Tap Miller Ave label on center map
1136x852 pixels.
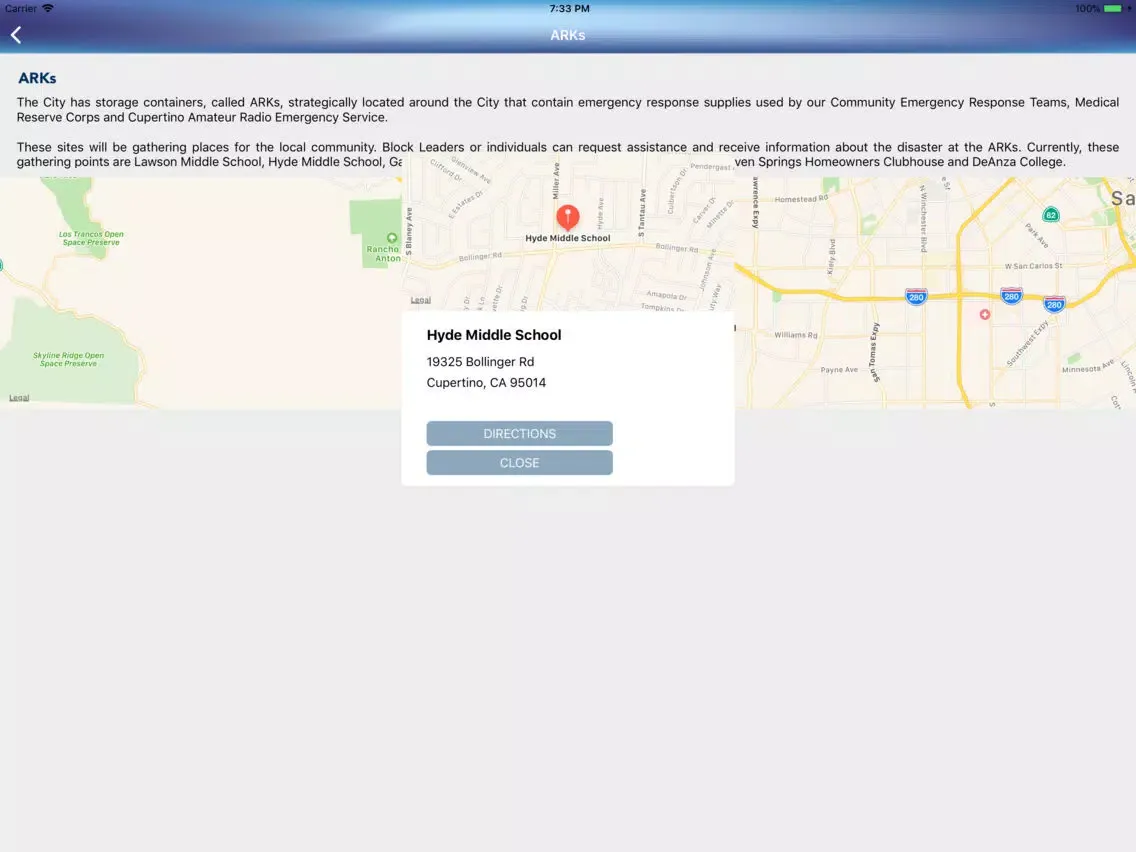click(556, 181)
